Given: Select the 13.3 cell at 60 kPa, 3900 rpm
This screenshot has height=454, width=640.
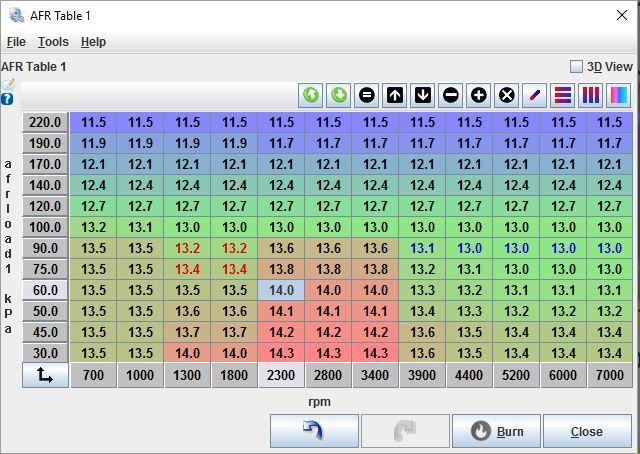Looking at the screenshot, I should [x=422, y=290].
